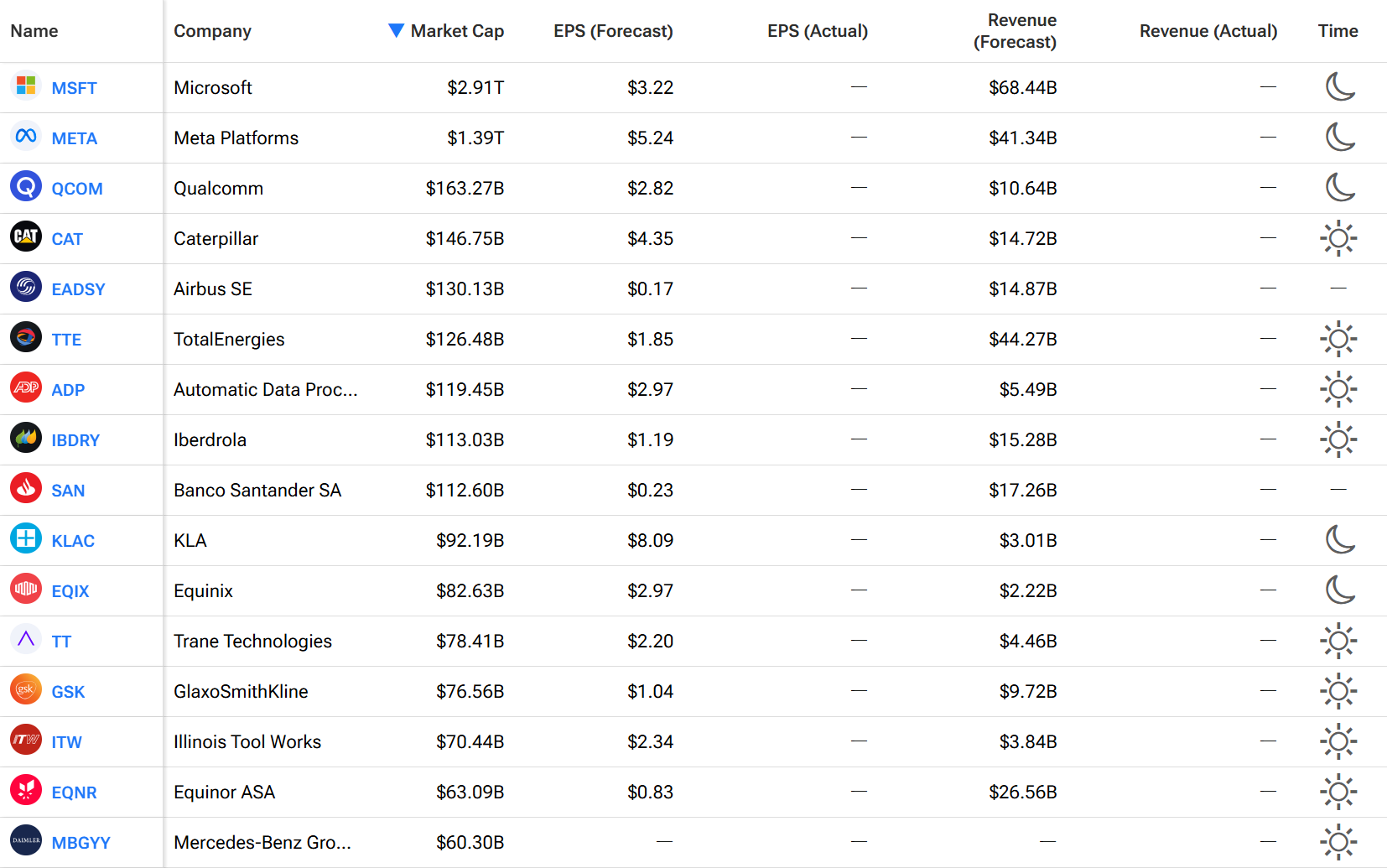
Task: Sort by Revenue (Actual) column header
Action: (x=1208, y=31)
